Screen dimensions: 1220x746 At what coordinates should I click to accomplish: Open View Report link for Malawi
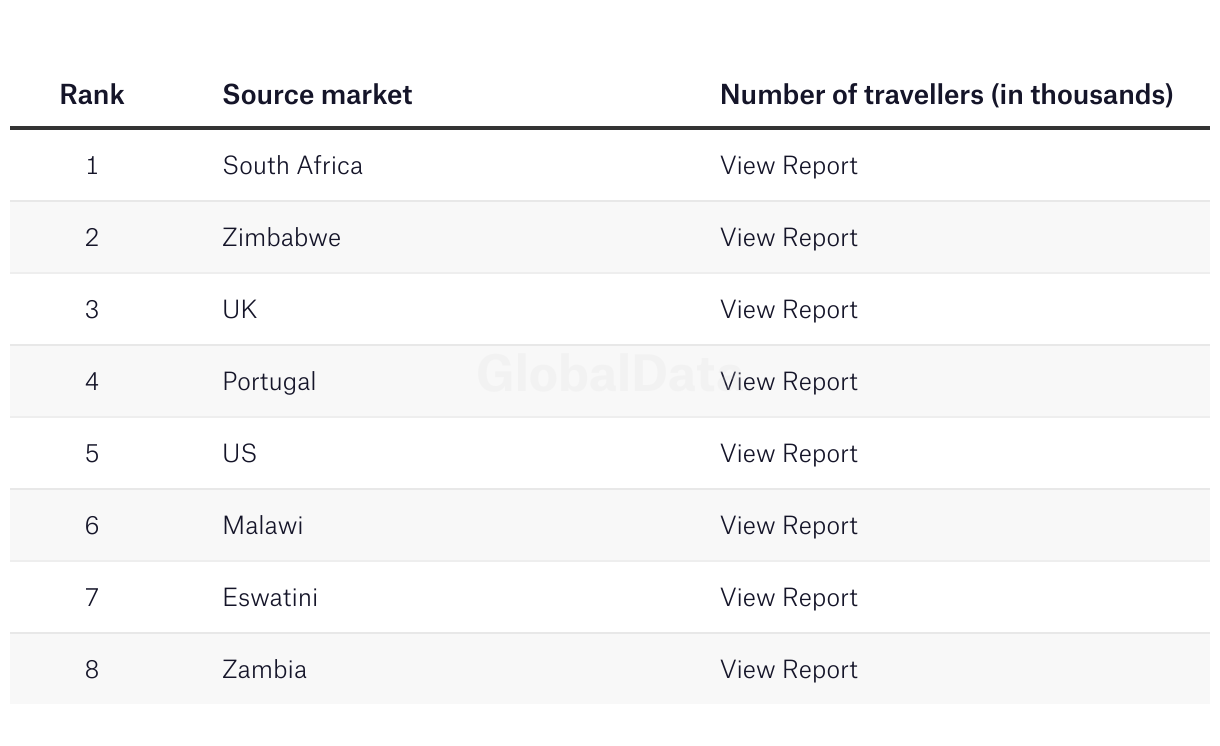point(788,526)
